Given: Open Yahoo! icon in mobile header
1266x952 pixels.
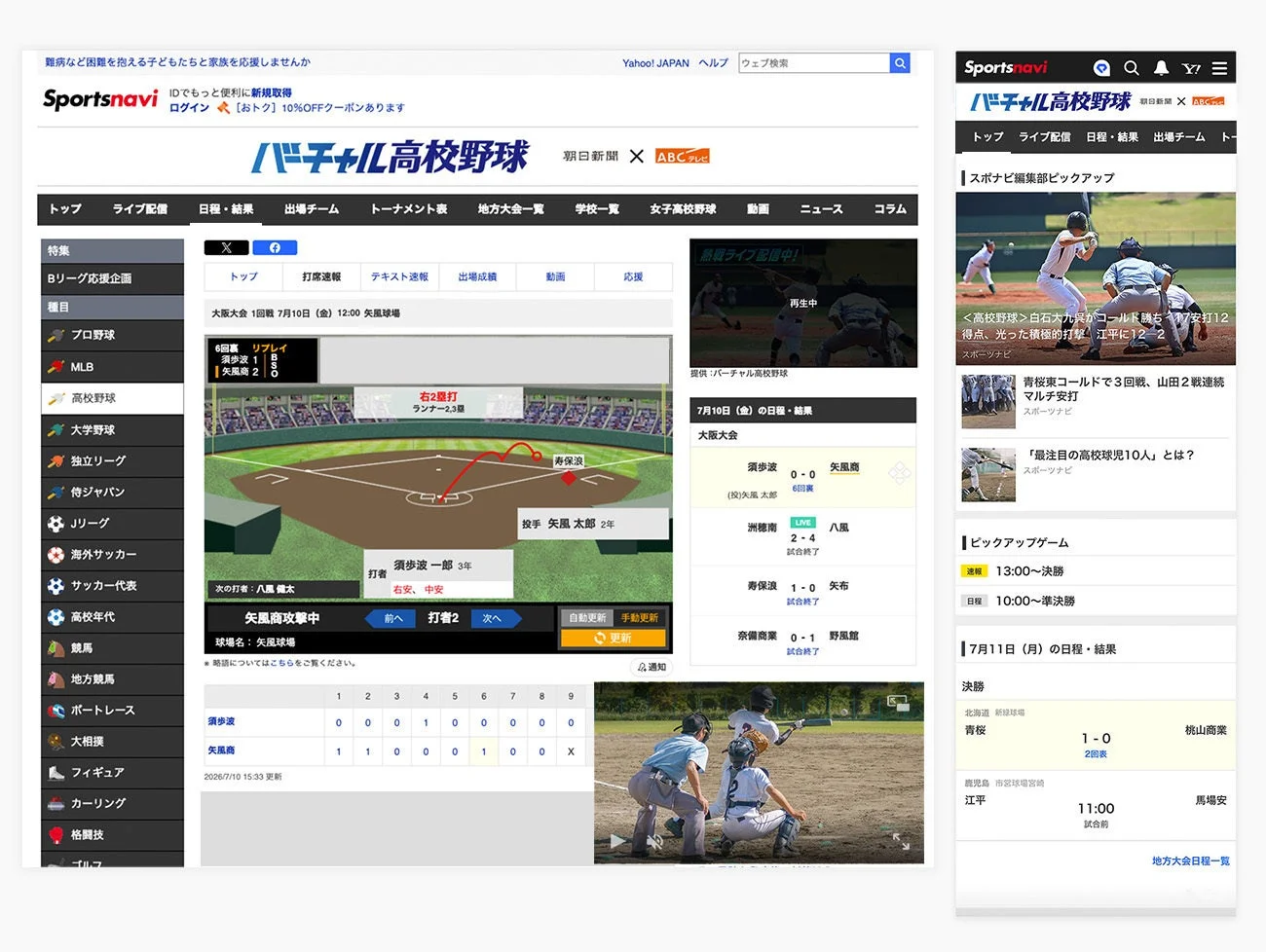Looking at the screenshot, I should pos(1191,68).
